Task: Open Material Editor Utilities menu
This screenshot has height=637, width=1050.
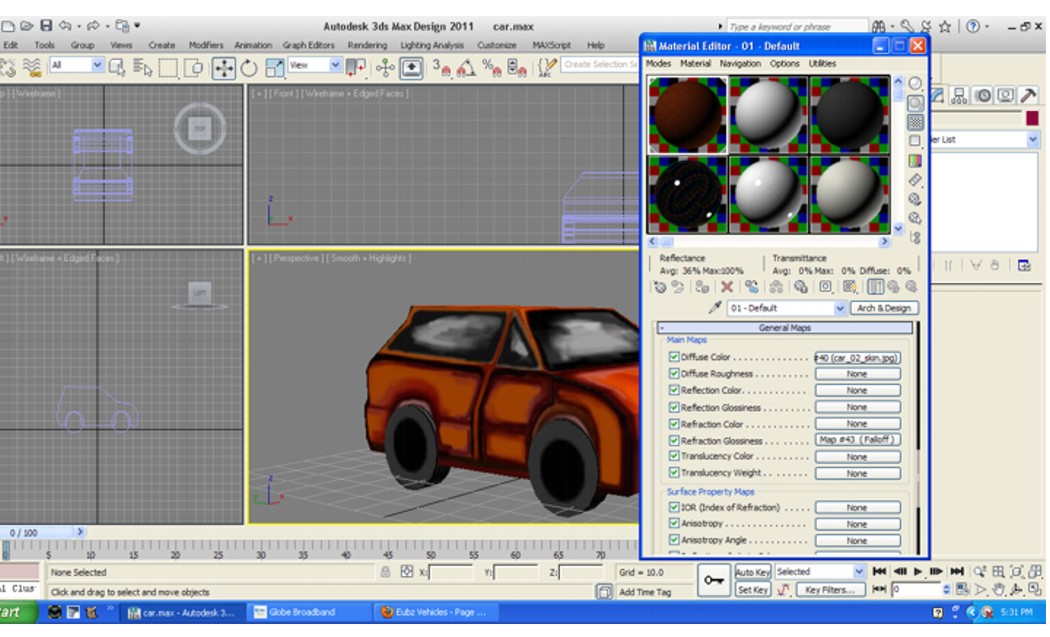Action: [822, 63]
